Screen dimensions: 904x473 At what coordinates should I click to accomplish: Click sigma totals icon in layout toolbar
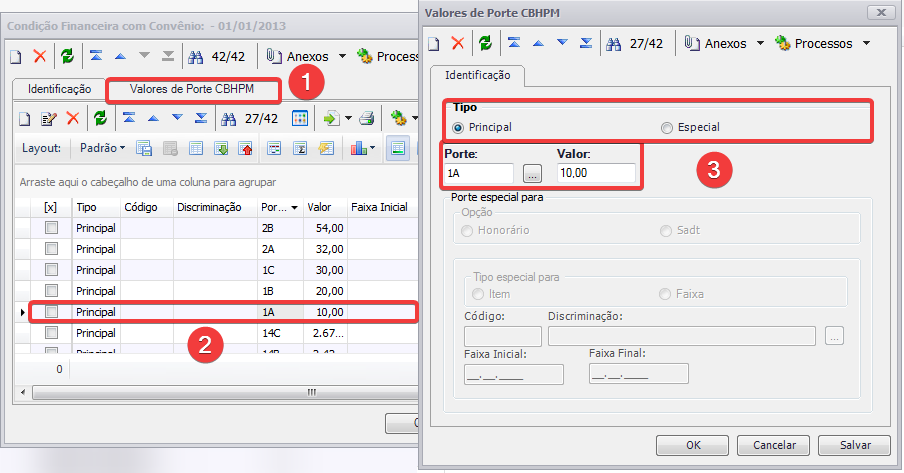point(300,148)
